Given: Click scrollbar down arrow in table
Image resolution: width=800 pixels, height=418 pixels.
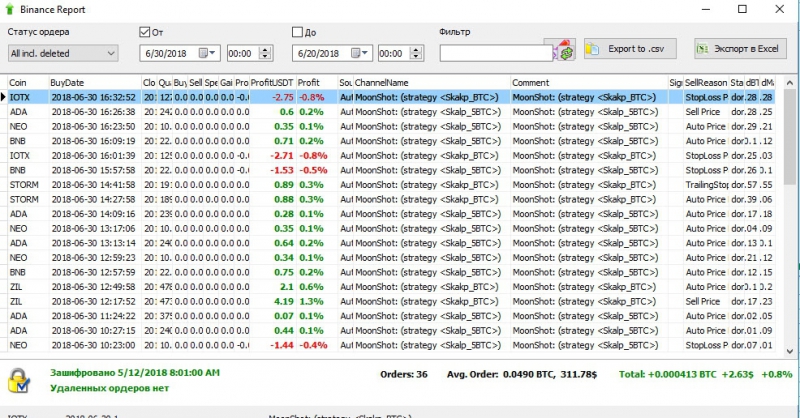Looking at the screenshot, I should pyautogui.click(x=790, y=351).
